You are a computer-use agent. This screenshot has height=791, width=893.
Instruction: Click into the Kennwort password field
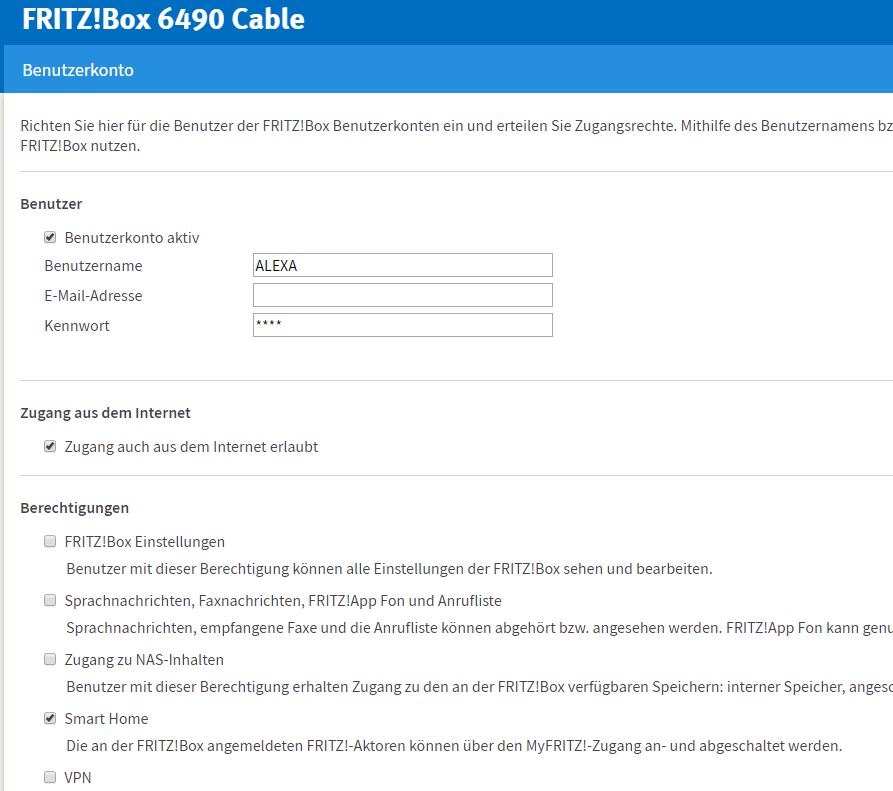(x=402, y=325)
